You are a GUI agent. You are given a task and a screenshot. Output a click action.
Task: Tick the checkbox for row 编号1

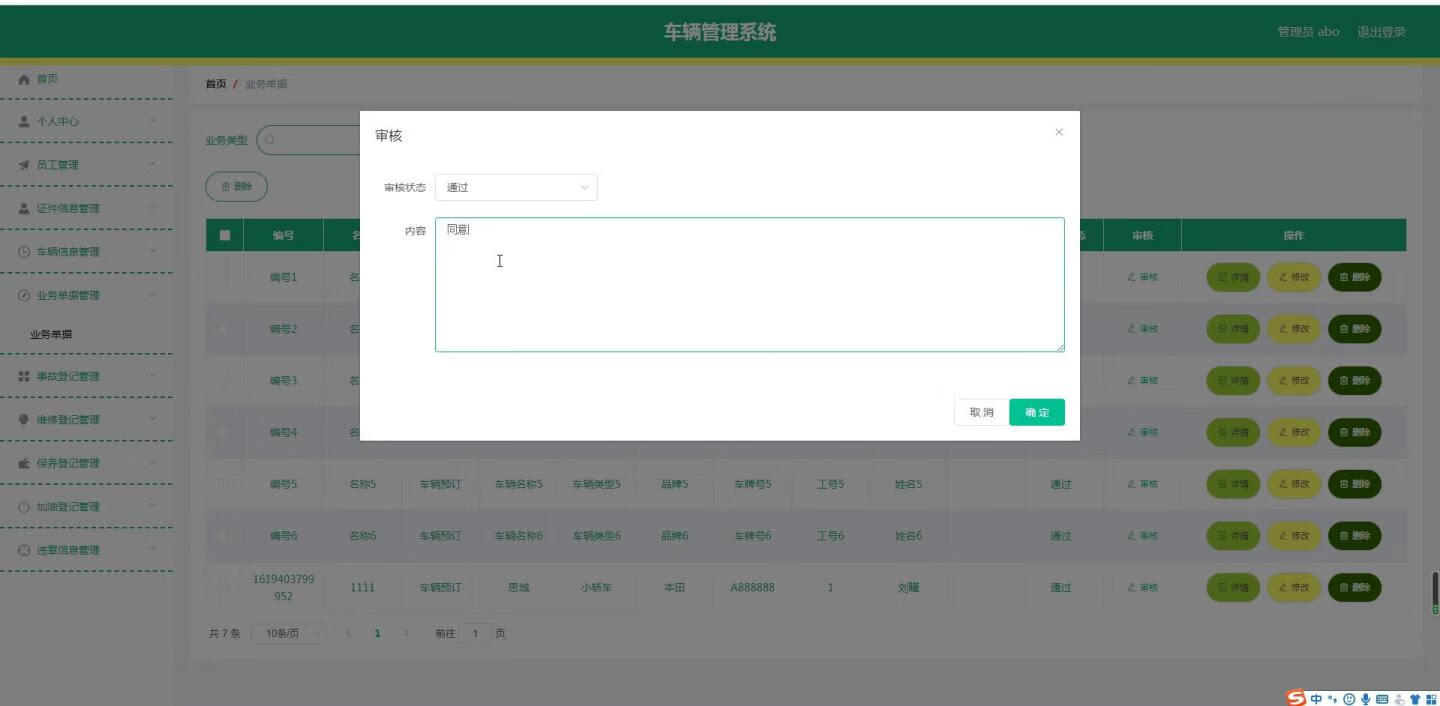coord(225,277)
